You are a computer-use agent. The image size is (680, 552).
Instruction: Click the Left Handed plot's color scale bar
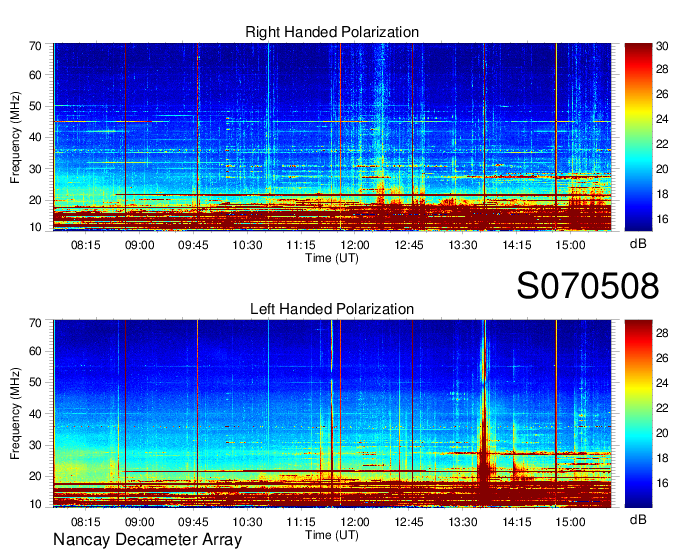(x=638, y=414)
